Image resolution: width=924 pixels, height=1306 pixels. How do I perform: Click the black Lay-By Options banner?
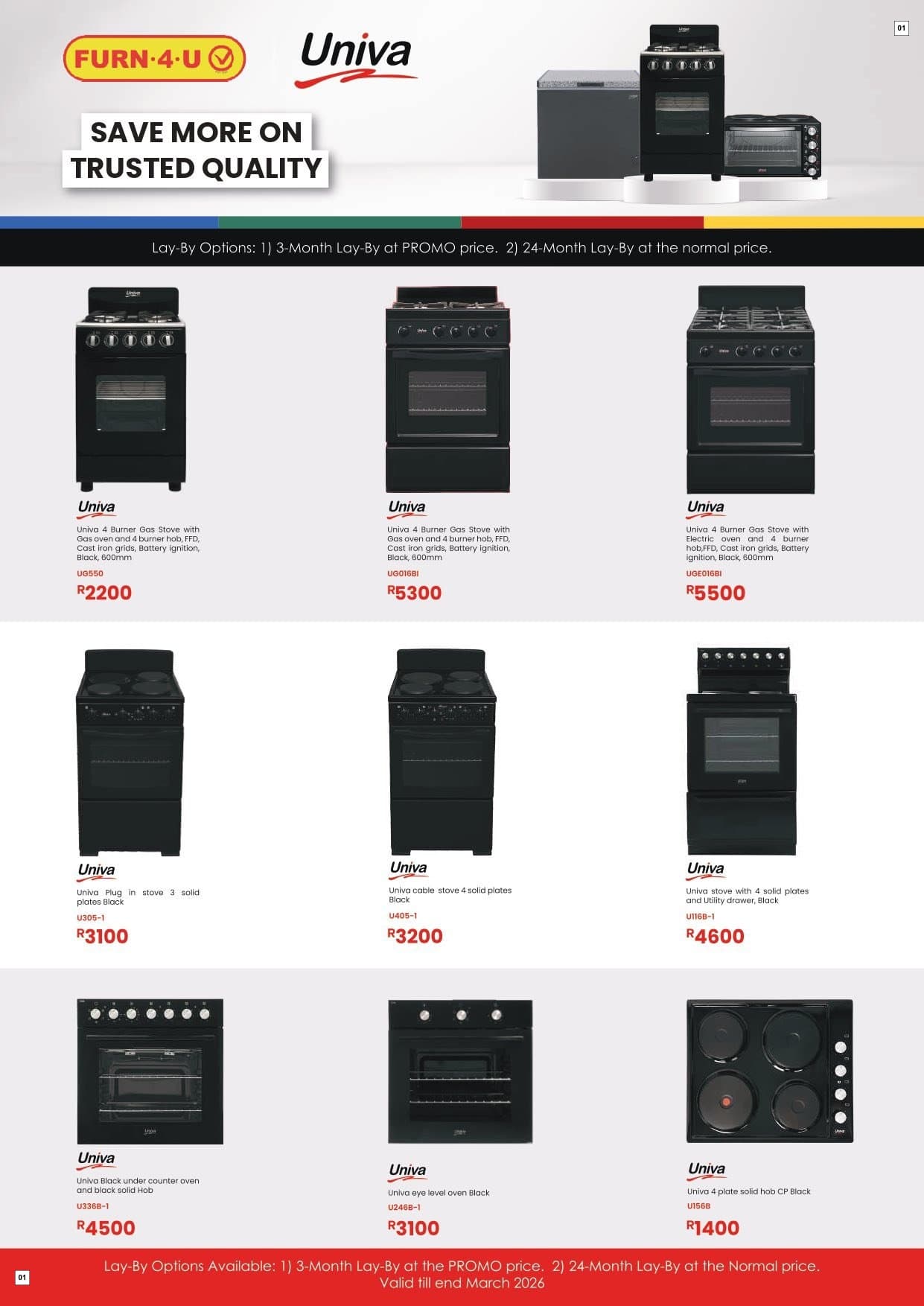(462, 247)
